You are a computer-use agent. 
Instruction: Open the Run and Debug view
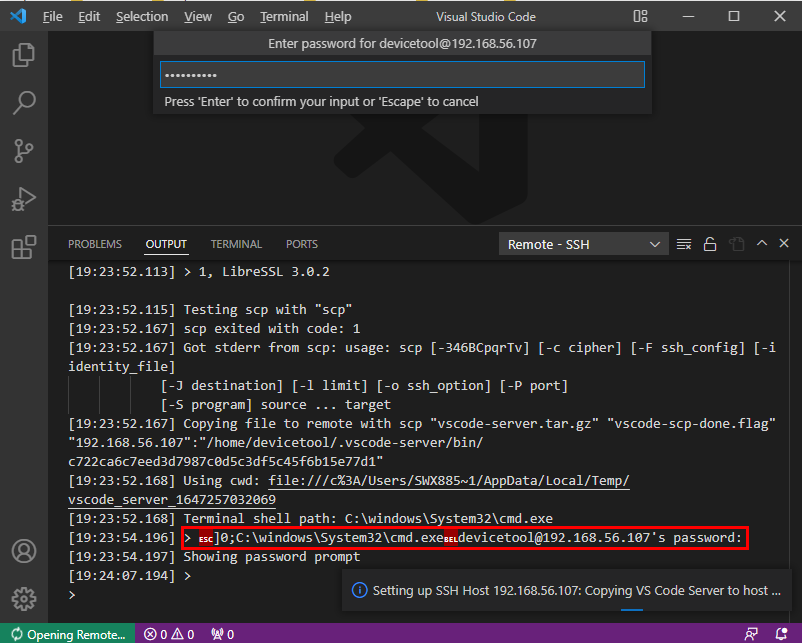click(24, 199)
